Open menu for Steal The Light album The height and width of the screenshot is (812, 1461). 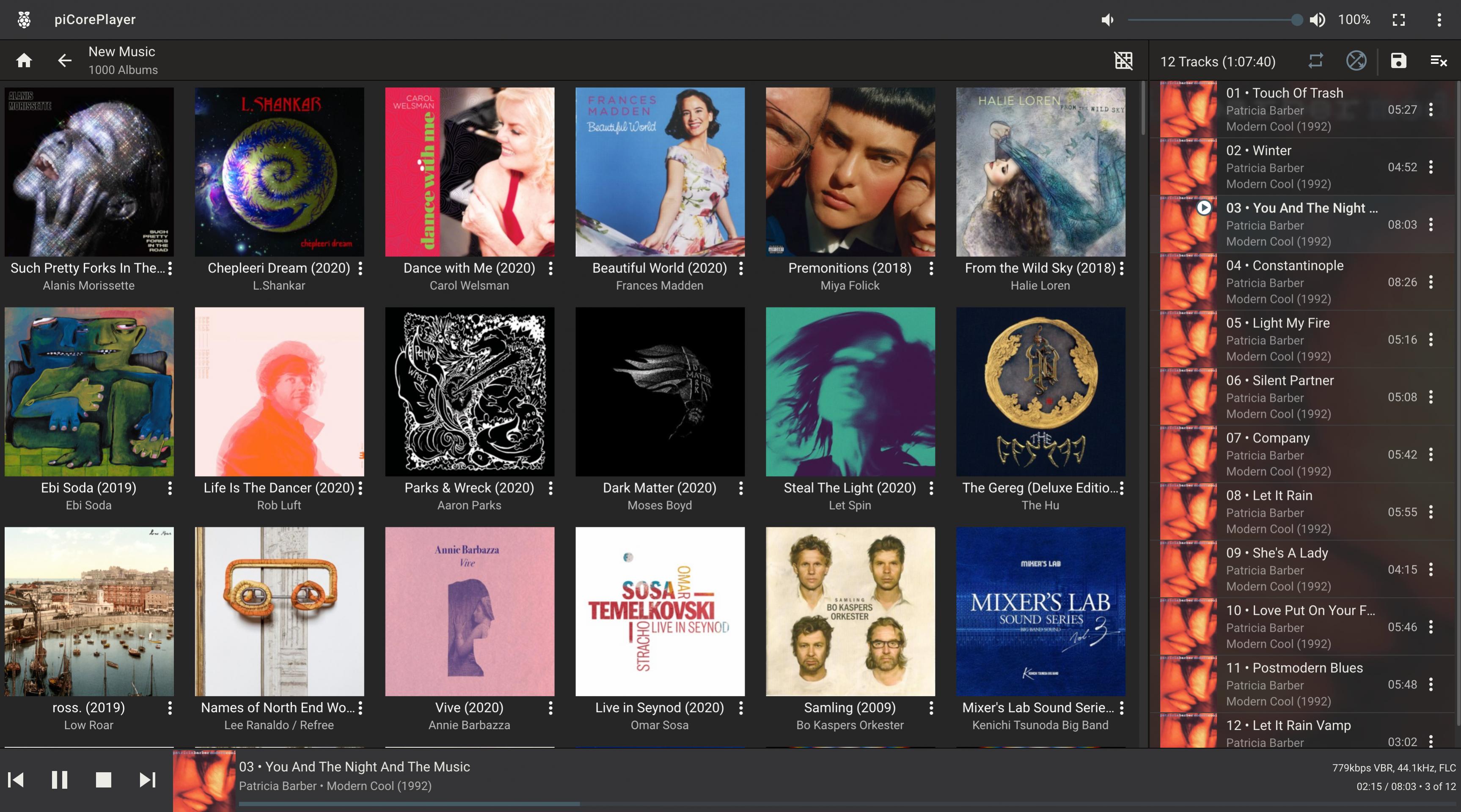[x=931, y=488]
